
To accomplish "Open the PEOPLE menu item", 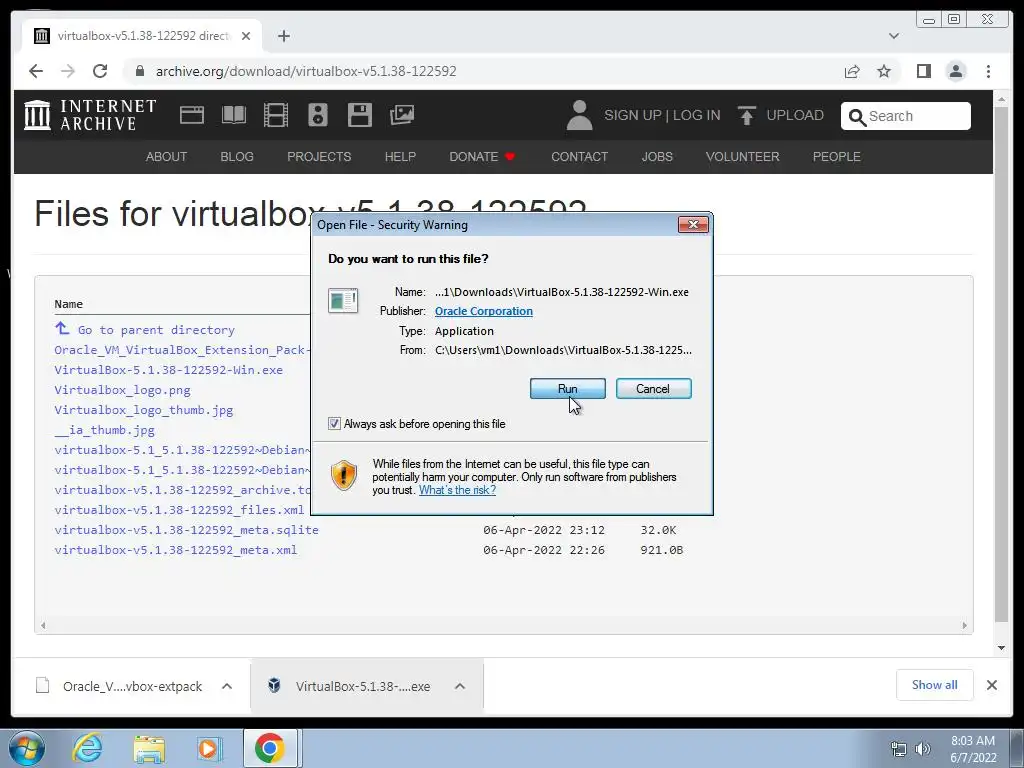I will 837,157.
